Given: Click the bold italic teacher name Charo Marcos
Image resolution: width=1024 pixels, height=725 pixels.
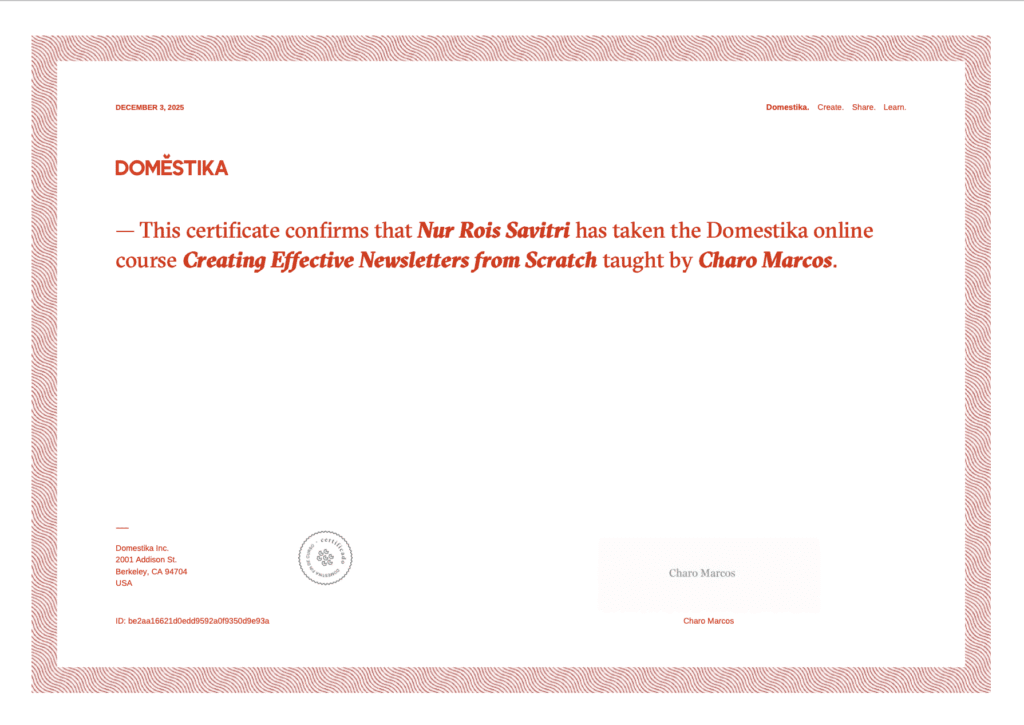Looking at the screenshot, I should pos(764,261).
